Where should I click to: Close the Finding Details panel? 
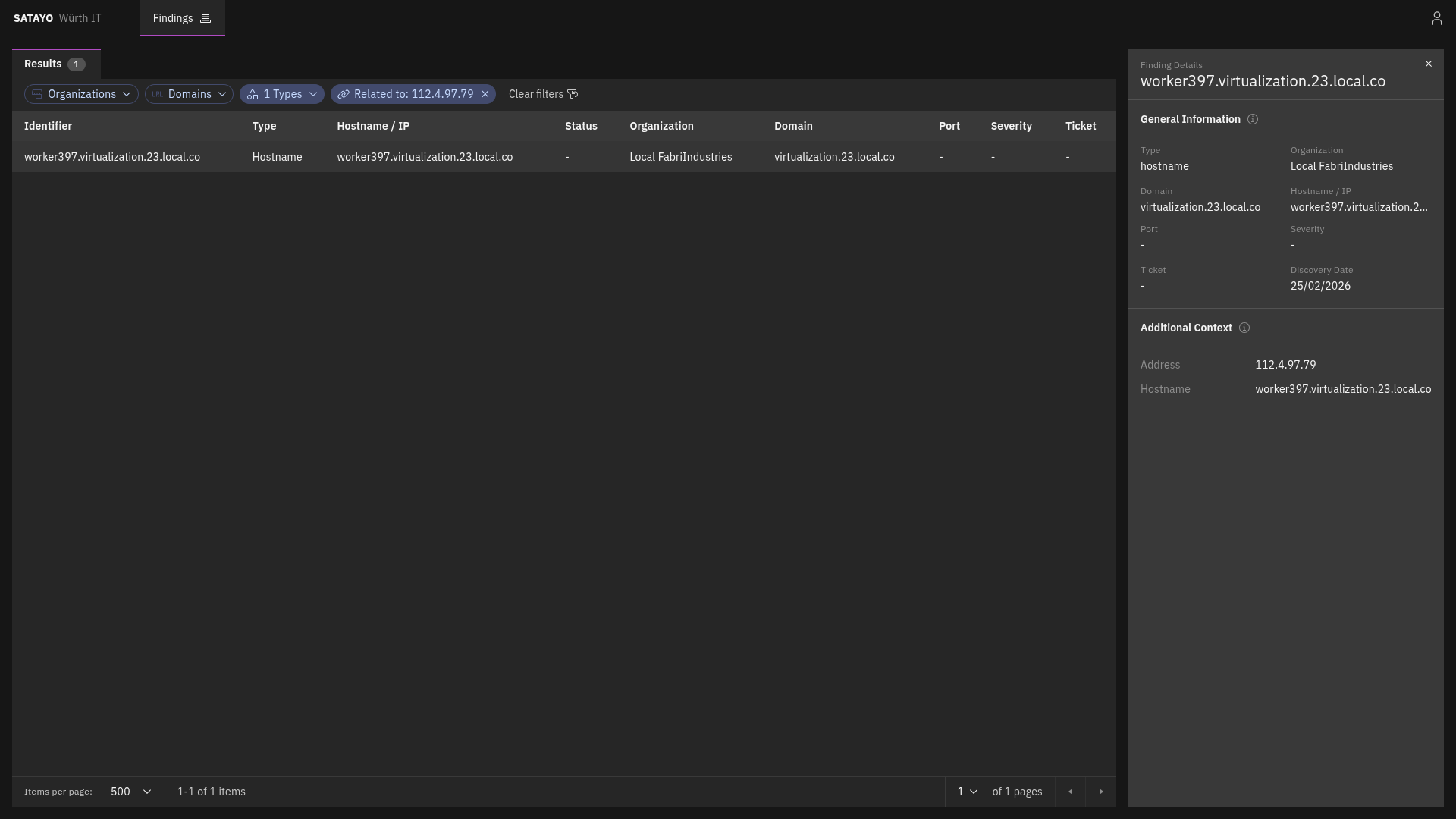tap(1429, 64)
